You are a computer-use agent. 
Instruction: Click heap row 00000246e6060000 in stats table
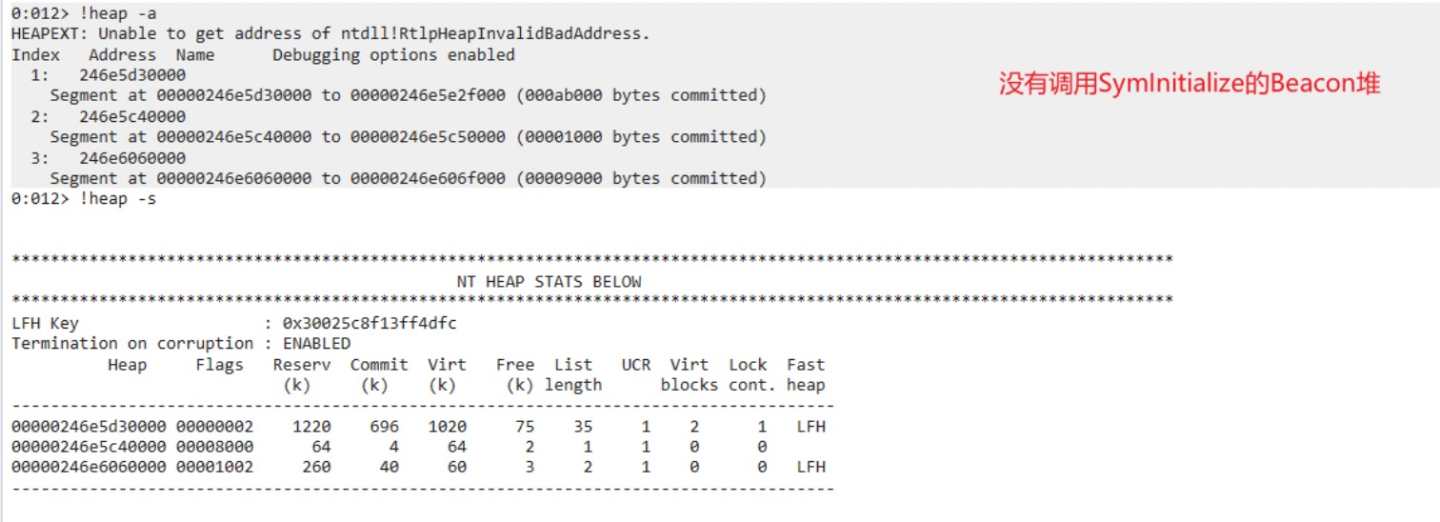(88, 467)
